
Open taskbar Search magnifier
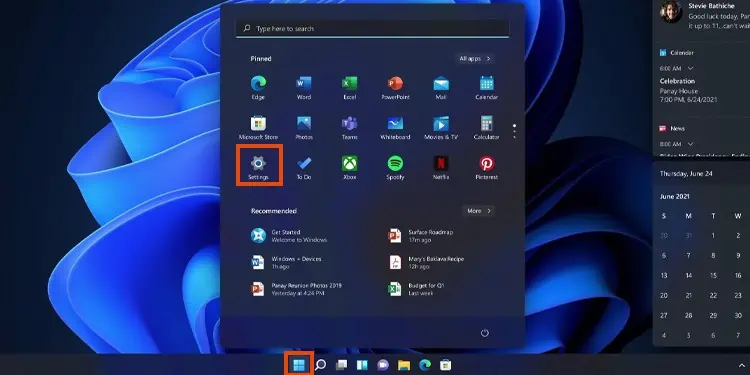[x=320, y=365]
